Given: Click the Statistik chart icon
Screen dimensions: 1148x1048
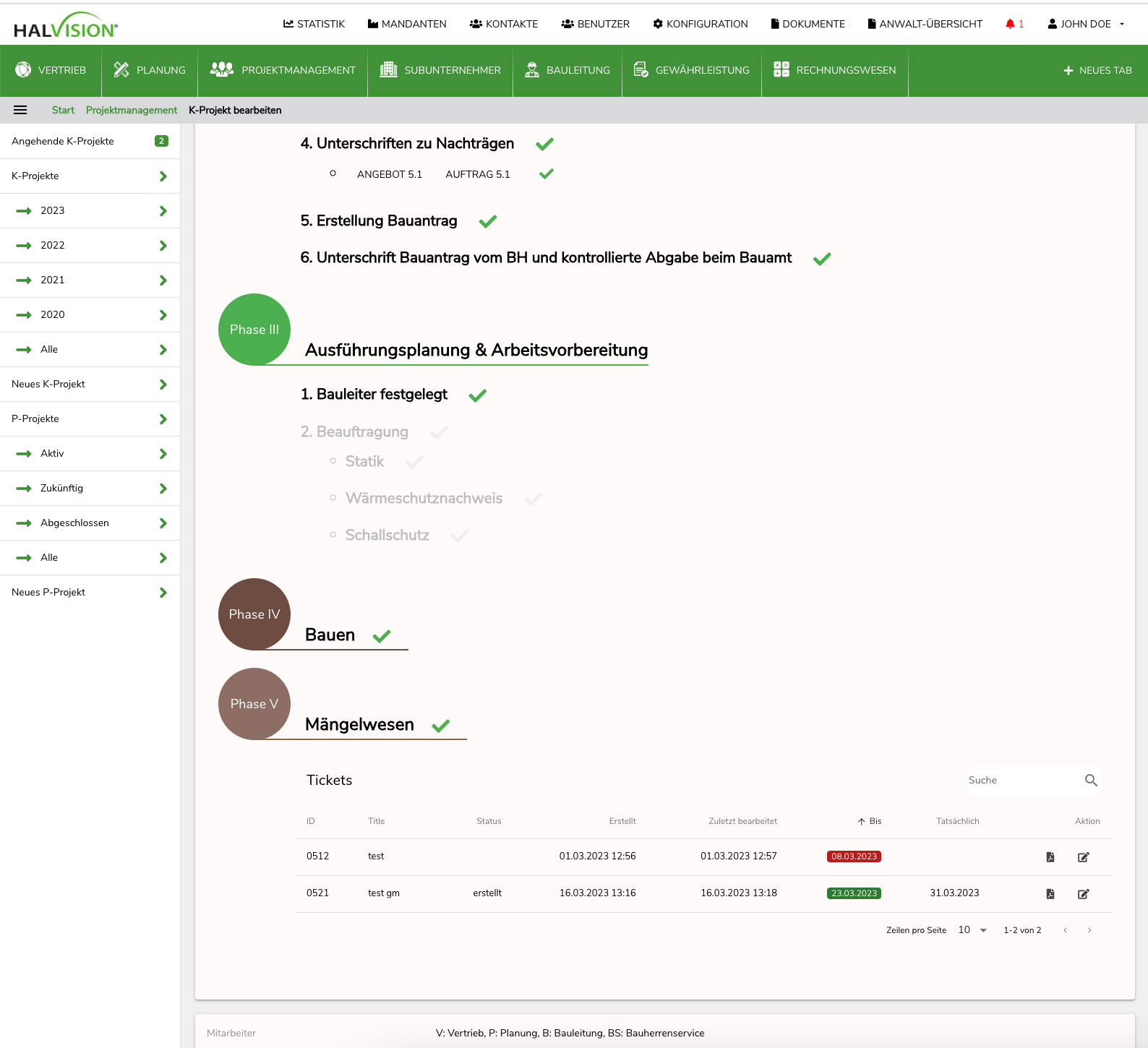Looking at the screenshot, I should 288,24.
